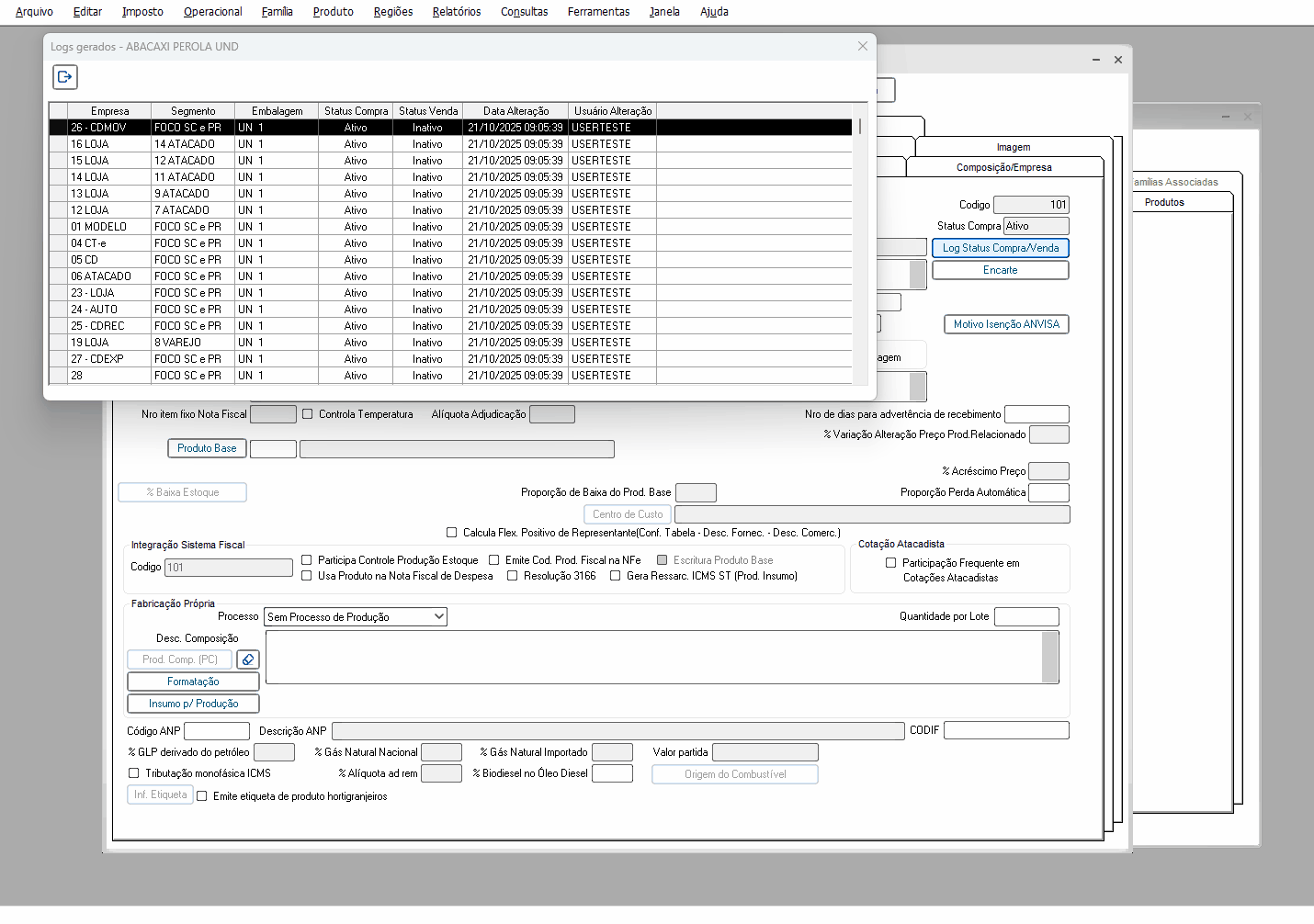Switch to the Composição/Empresa tab
Viewport: 1314px width, 924px height.
point(1003,167)
